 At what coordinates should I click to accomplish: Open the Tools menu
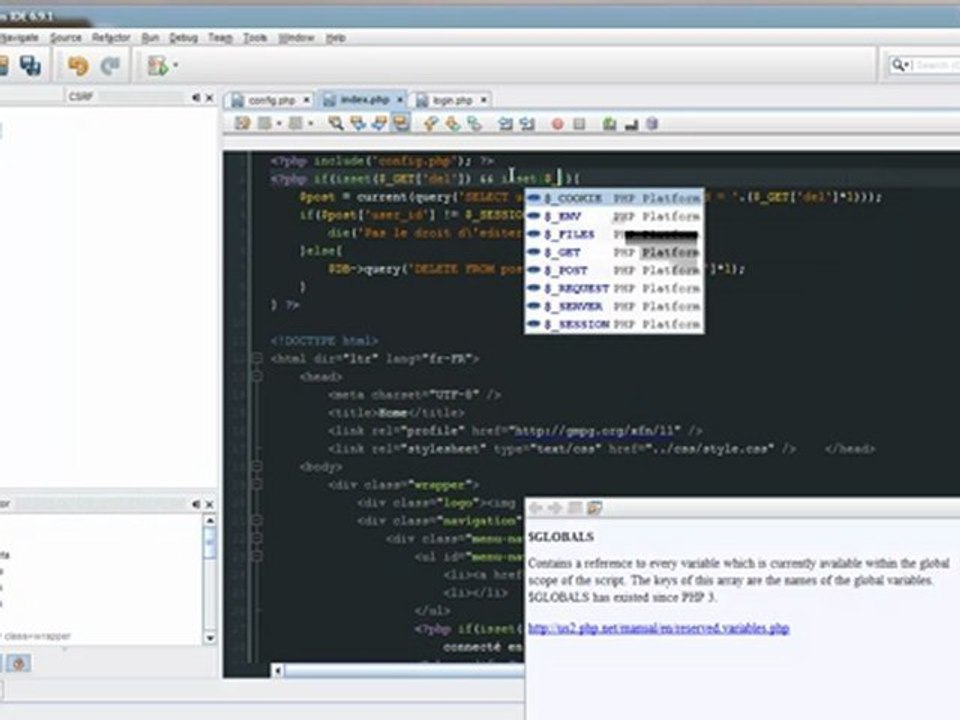pyautogui.click(x=255, y=38)
